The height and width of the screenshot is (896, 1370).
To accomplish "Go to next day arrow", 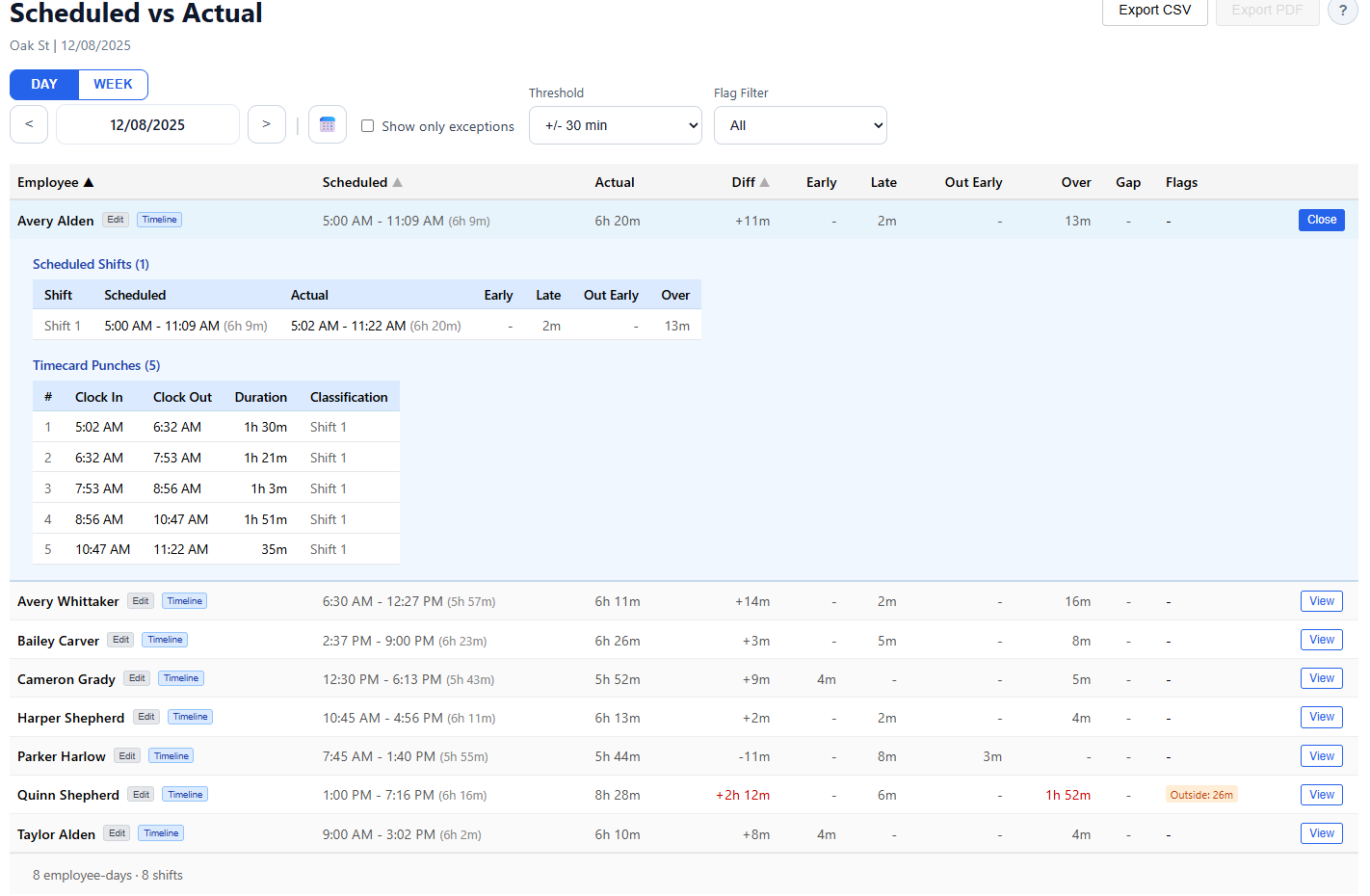I will point(267,124).
